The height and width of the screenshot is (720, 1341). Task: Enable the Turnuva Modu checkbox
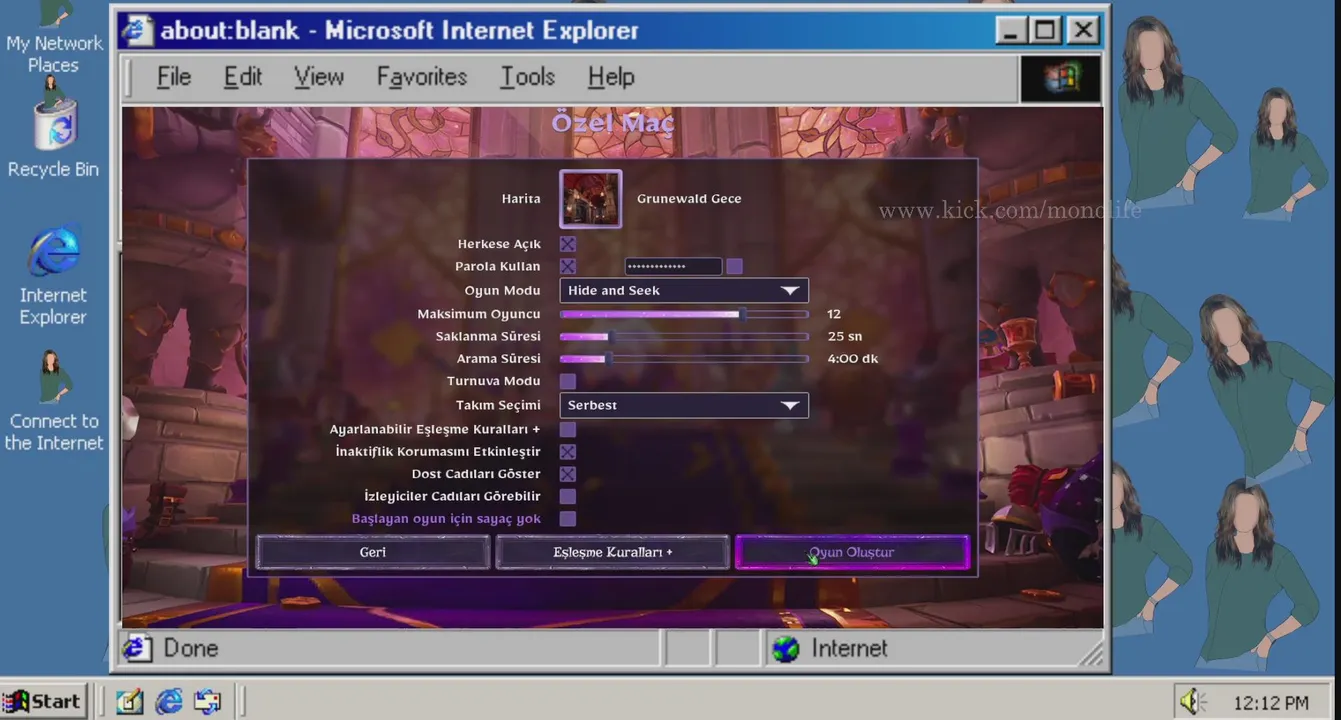(568, 381)
